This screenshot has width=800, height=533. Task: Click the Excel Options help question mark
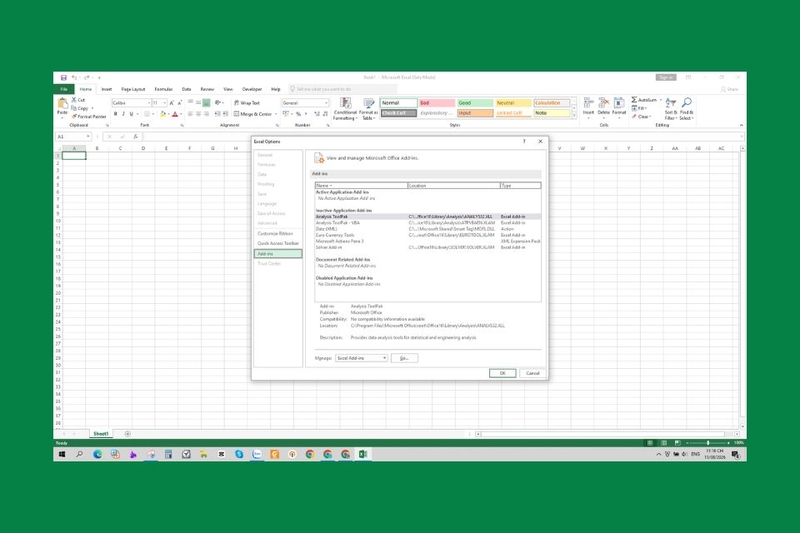tap(524, 141)
